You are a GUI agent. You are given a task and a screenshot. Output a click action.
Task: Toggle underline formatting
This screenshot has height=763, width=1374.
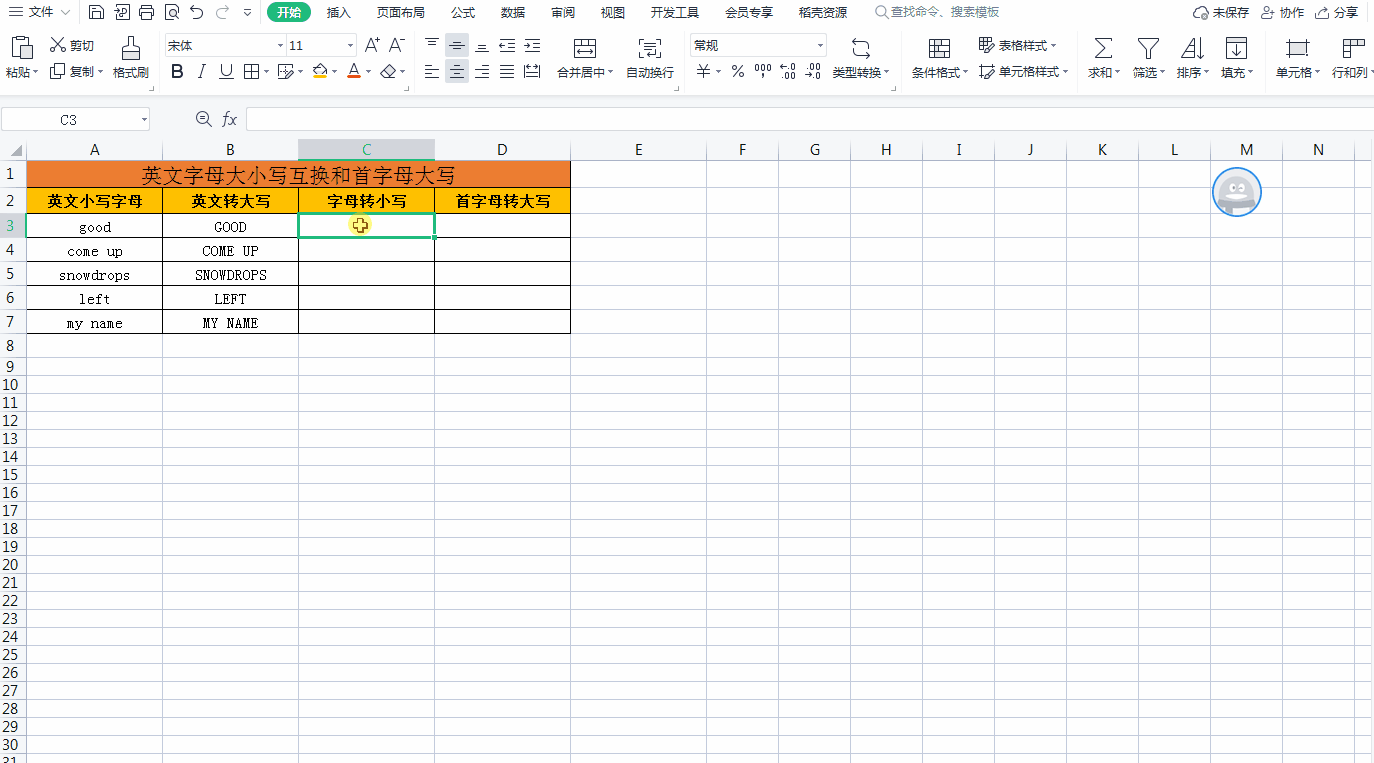point(226,72)
